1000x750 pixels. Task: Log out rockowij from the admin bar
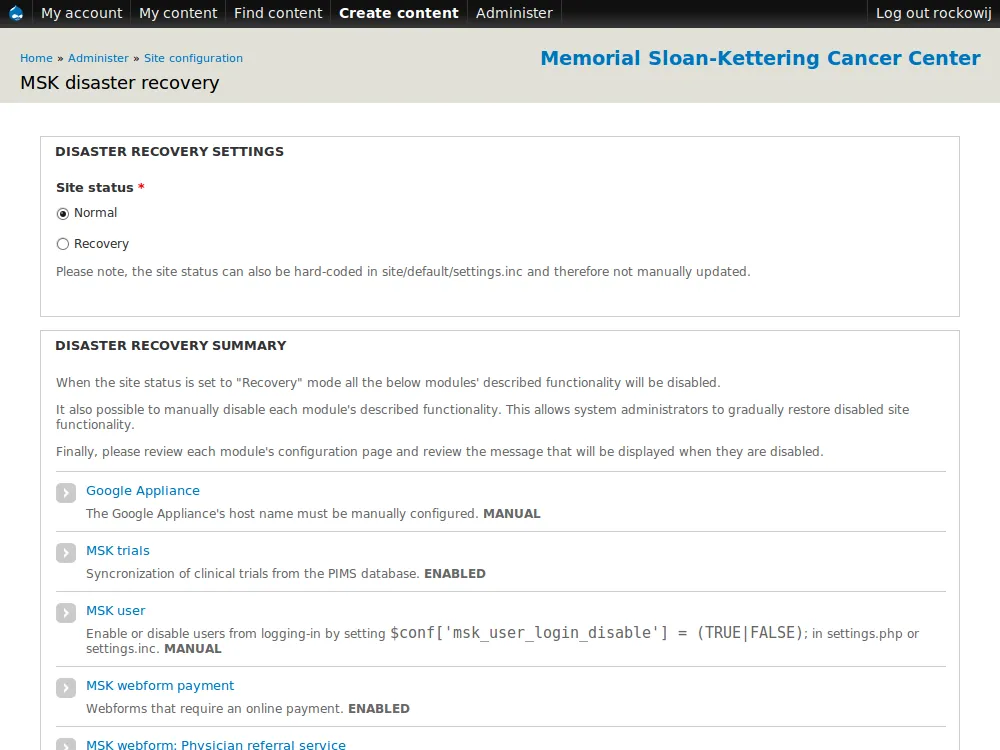[933, 13]
